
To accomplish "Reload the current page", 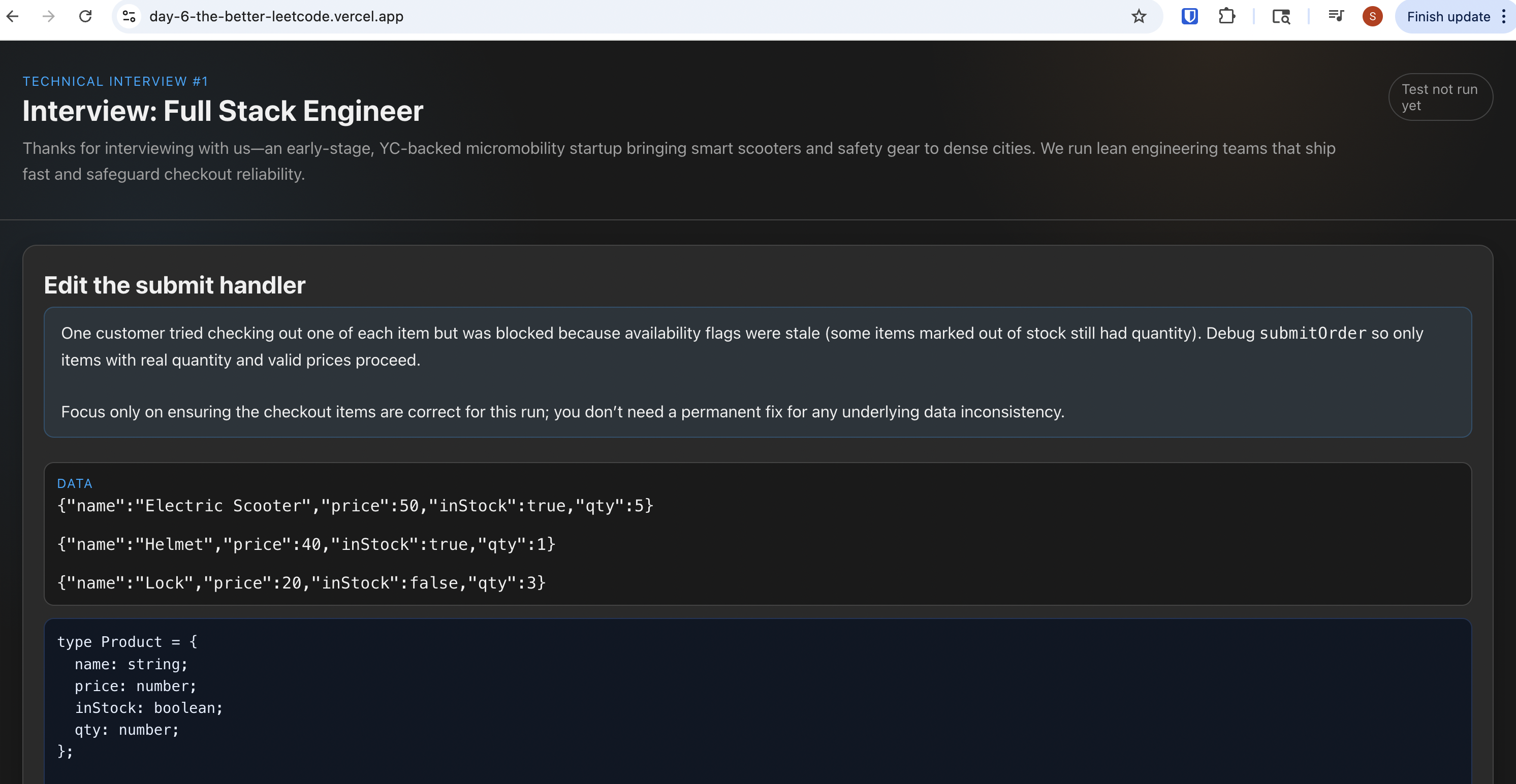I will (85, 16).
